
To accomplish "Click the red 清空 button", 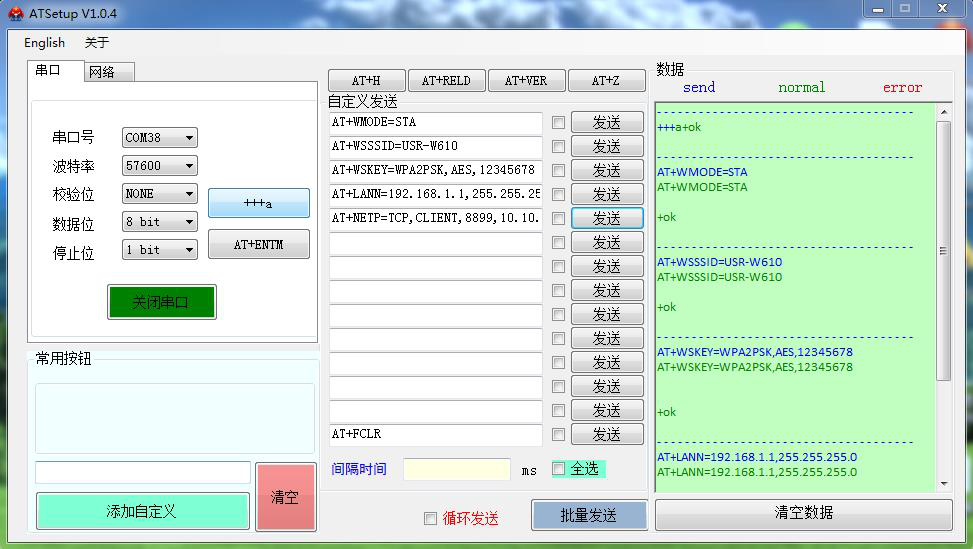I will pos(285,497).
